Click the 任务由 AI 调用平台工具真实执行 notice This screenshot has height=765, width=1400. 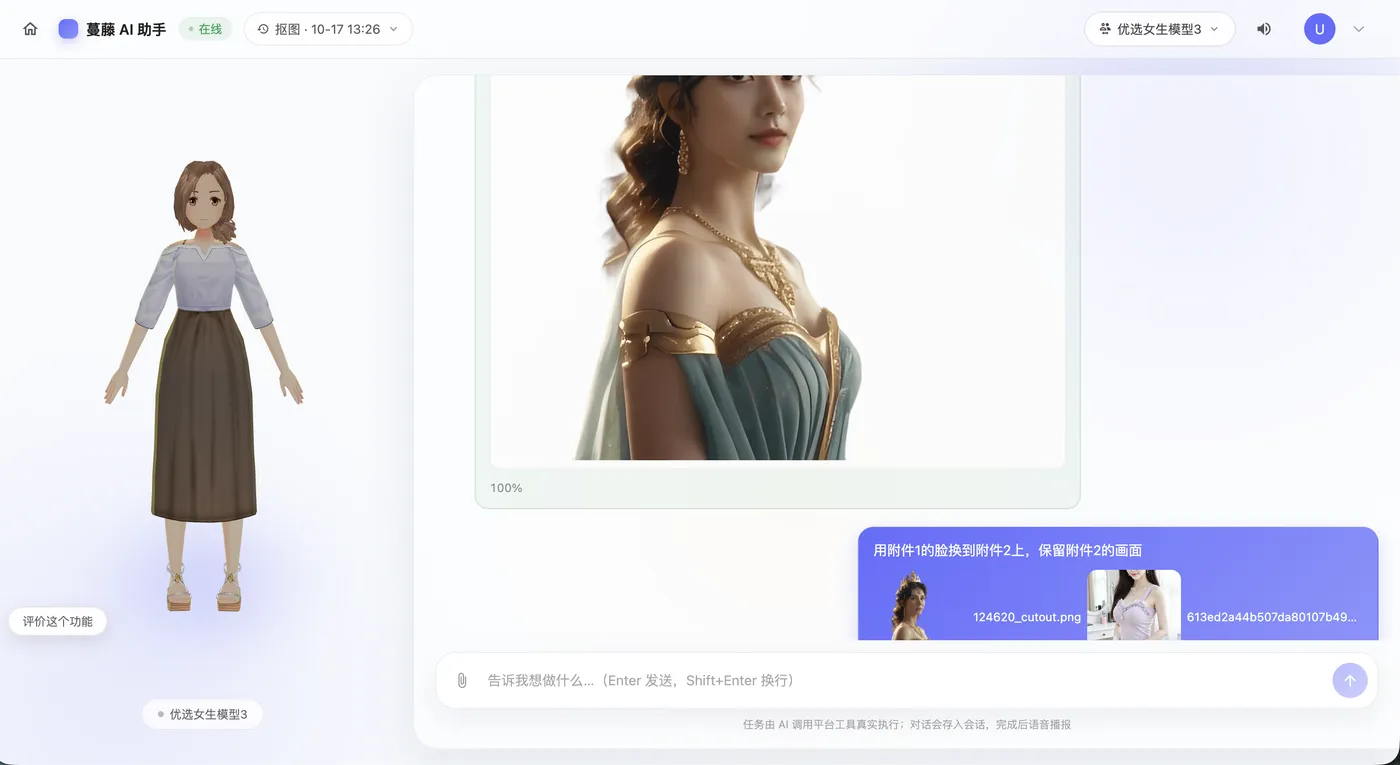pos(907,724)
